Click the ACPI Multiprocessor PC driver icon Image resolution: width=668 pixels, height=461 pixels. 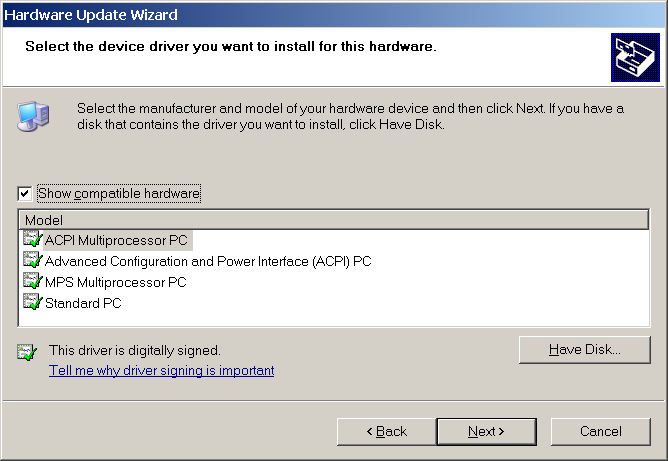(x=32, y=240)
